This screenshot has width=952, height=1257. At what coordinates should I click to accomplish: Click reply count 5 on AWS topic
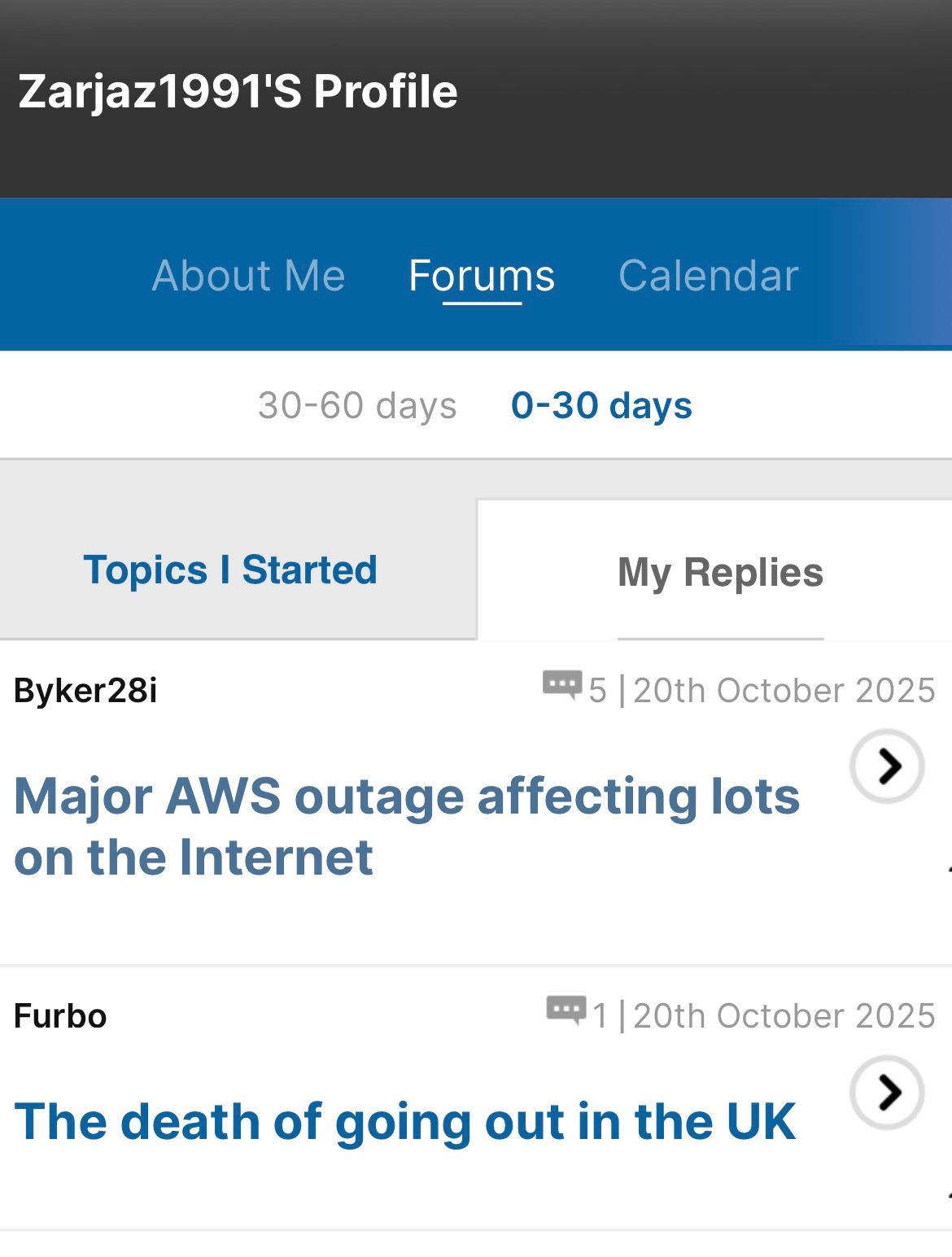pyautogui.click(x=598, y=691)
